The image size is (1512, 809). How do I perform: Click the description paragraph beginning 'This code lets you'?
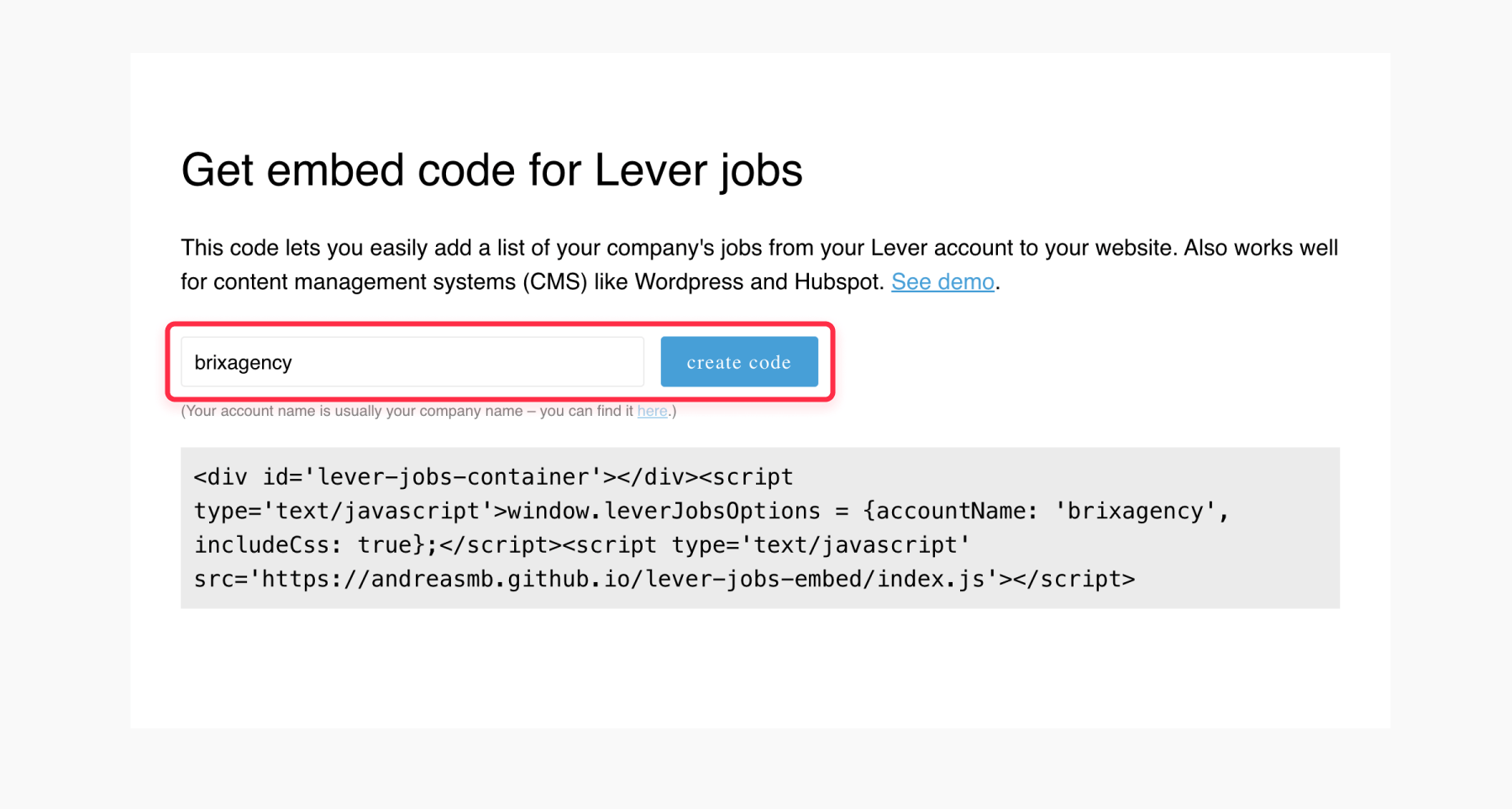759,265
